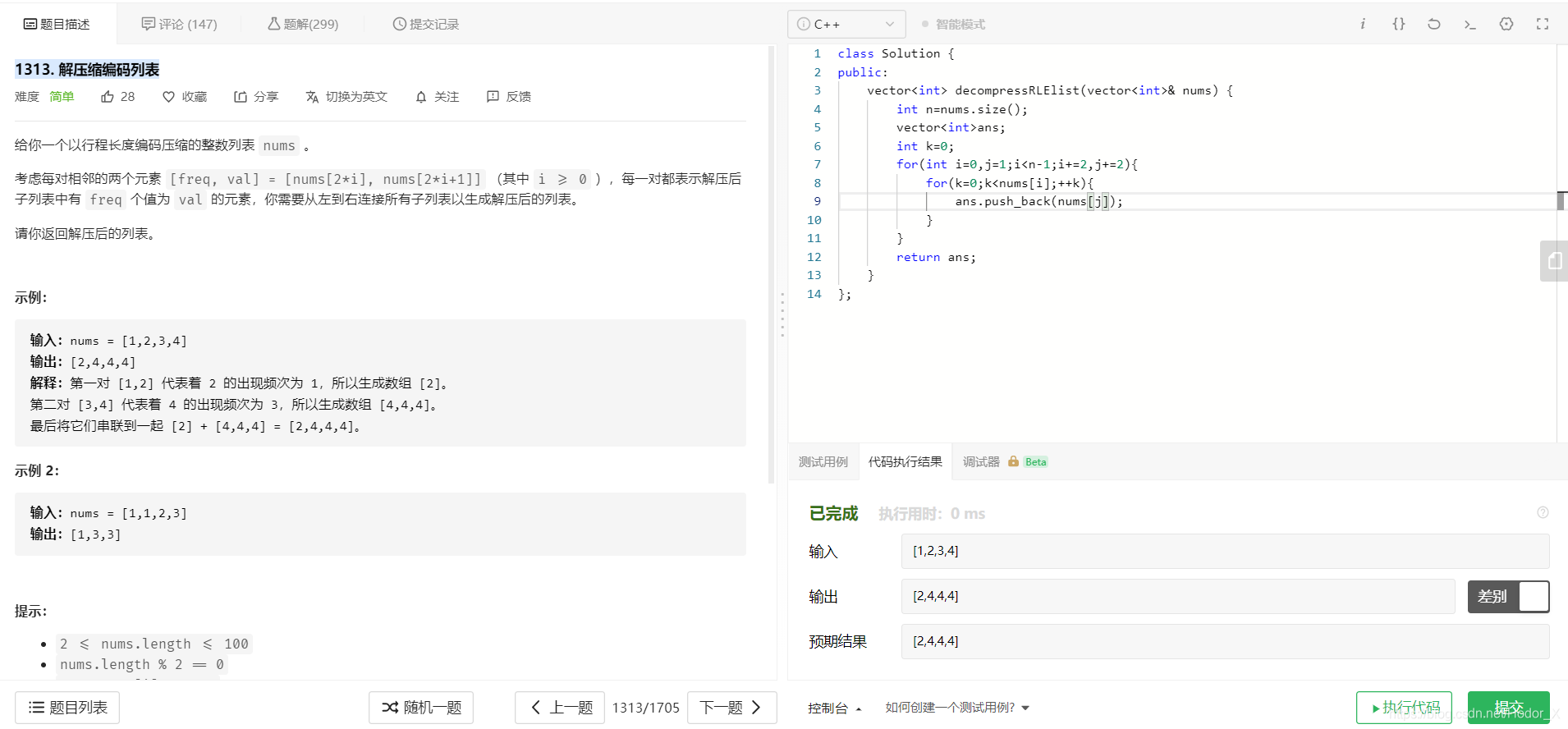1568x729 pixels.
Task: Click the 'nums.length % 2 == 0' constraint
Action: pyautogui.click(x=141, y=664)
